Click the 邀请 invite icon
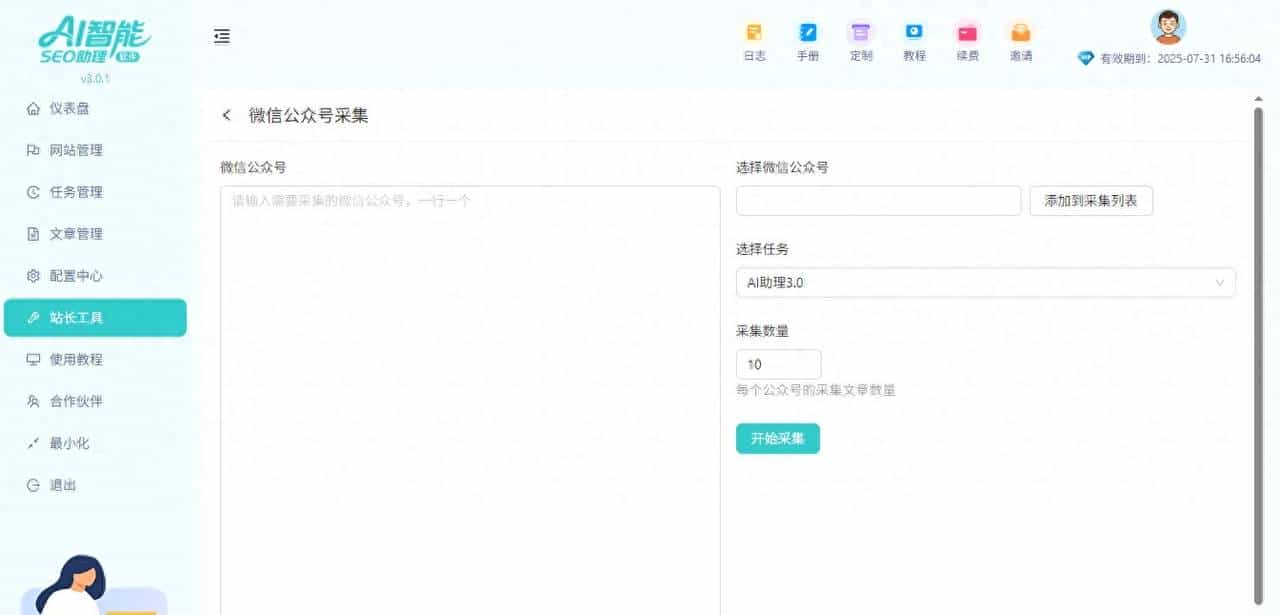1280x615 pixels. pos(1020,33)
